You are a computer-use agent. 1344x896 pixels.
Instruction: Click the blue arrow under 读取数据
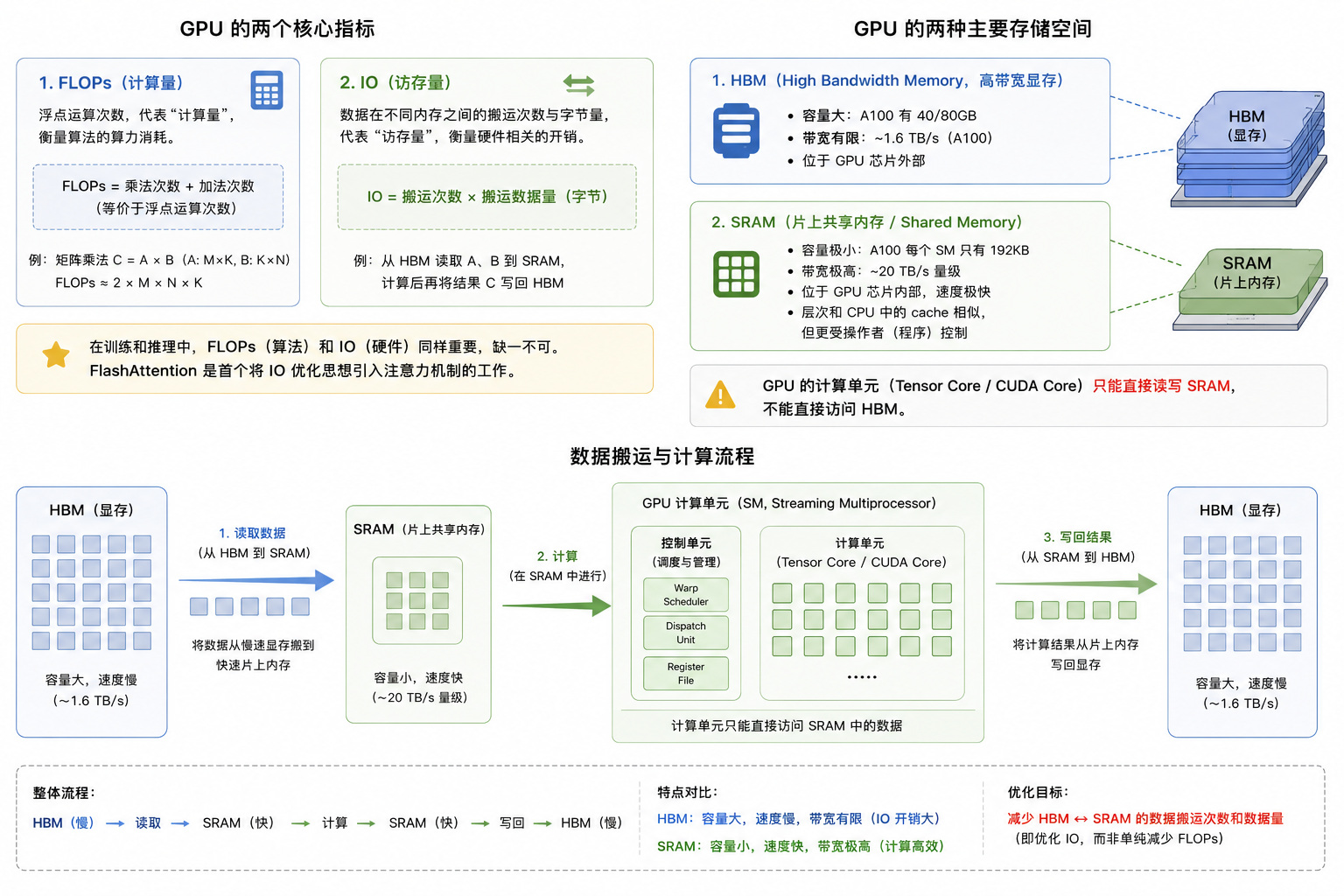tap(256, 579)
